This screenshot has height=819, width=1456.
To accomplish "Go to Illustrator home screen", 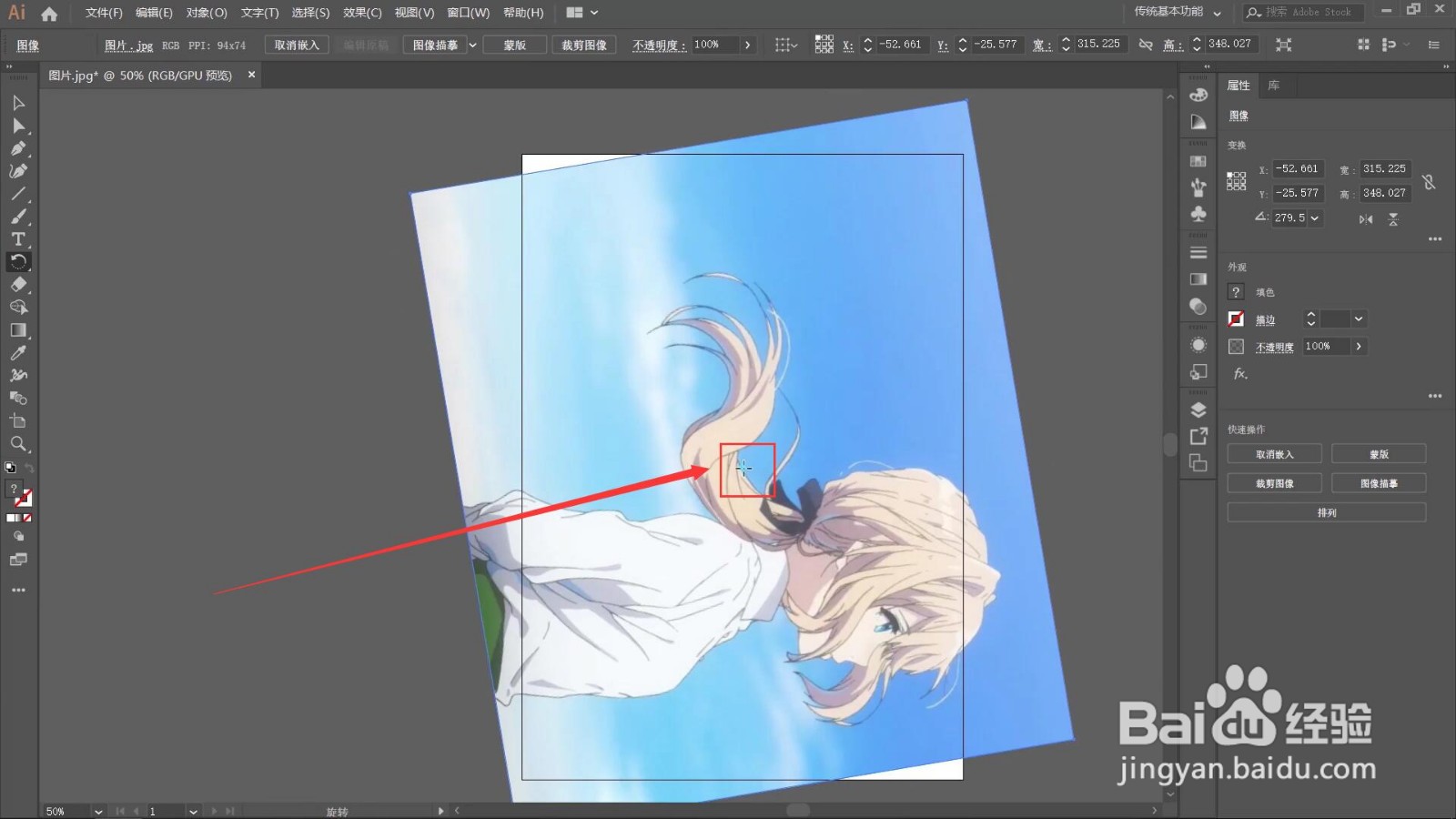I will click(x=49, y=14).
